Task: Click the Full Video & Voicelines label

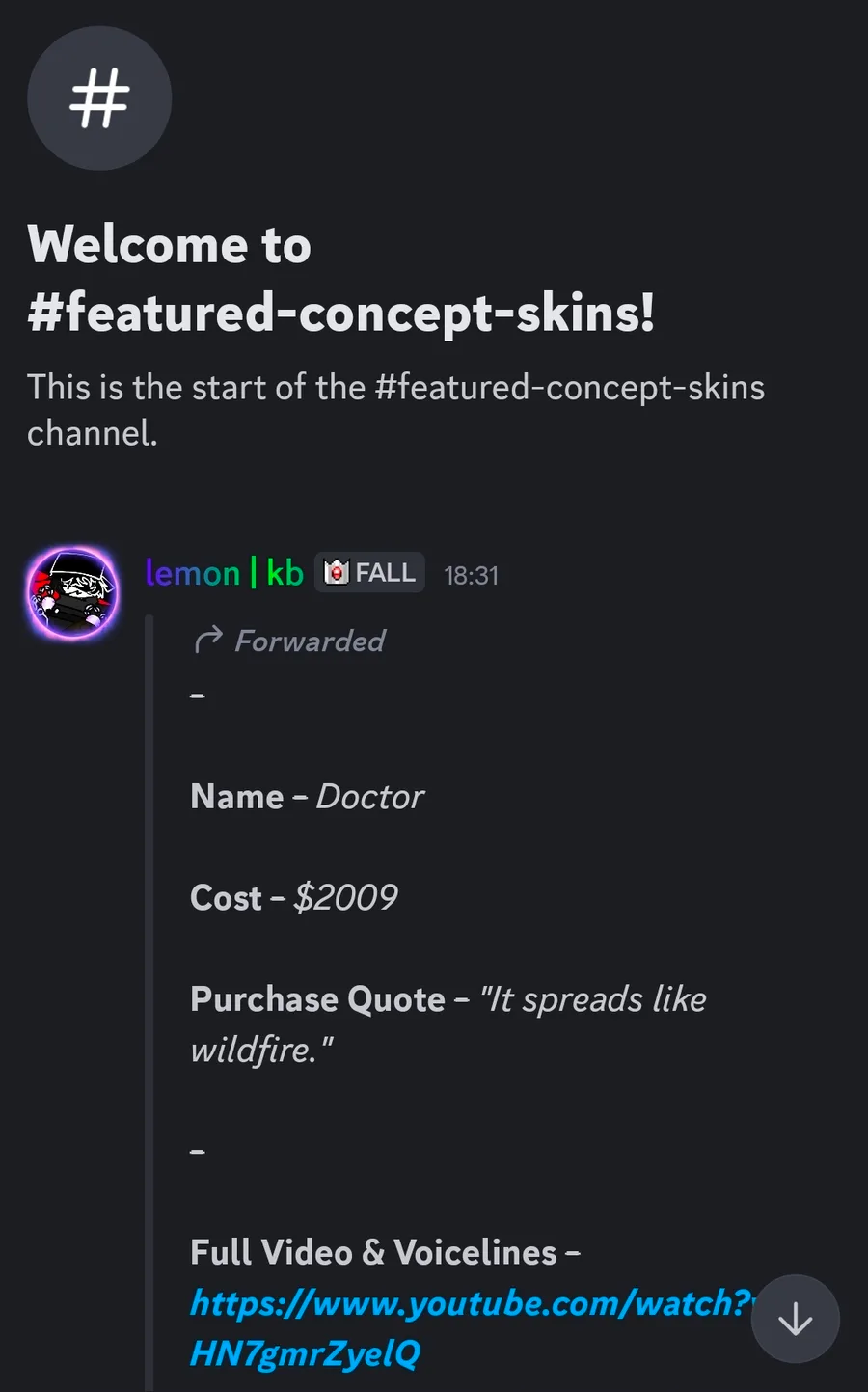Action: pyautogui.click(x=373, y=1252)
